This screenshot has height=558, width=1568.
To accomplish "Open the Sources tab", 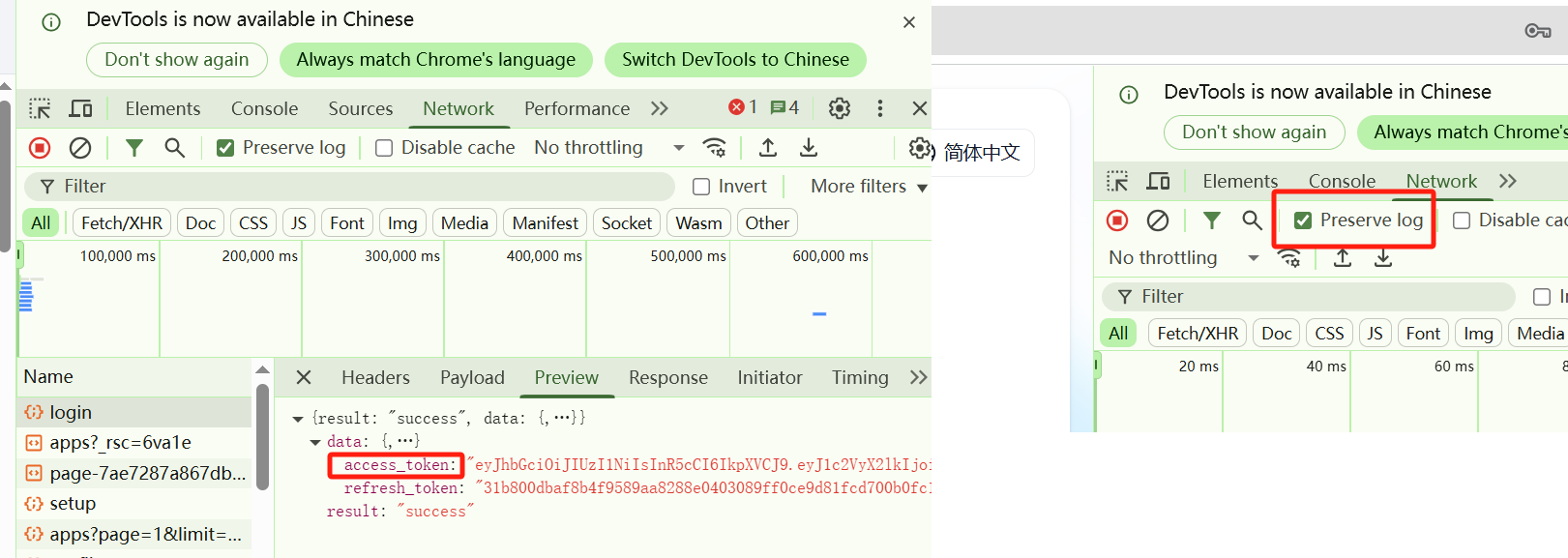I will tap(361, 108).
